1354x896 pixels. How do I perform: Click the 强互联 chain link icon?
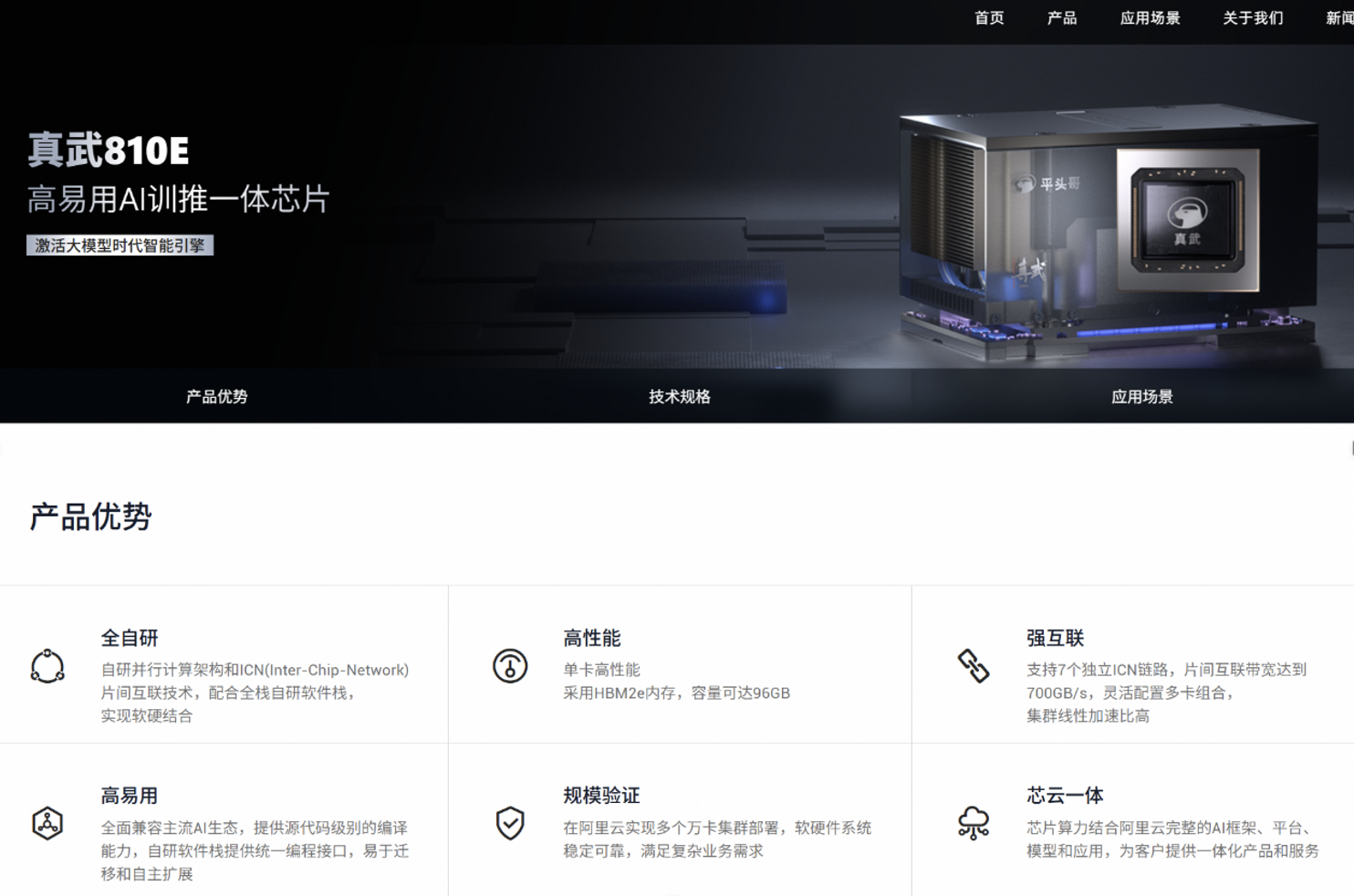click(974, 666)
